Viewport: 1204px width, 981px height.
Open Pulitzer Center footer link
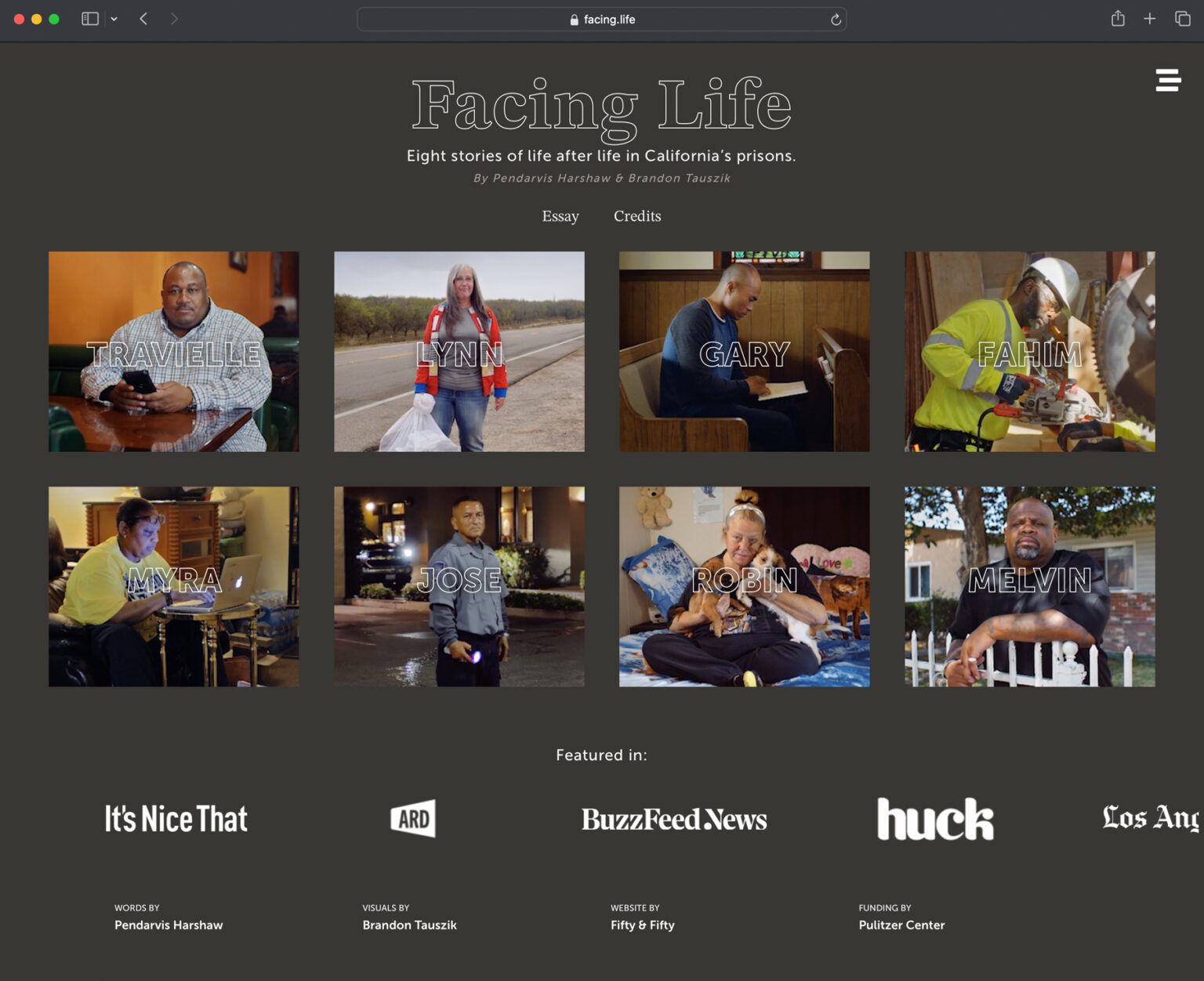[x=901, y=925]
